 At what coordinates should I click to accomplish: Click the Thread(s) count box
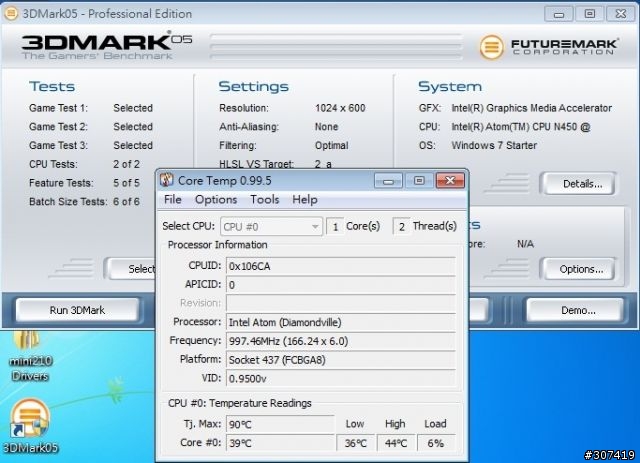point(402,227)
